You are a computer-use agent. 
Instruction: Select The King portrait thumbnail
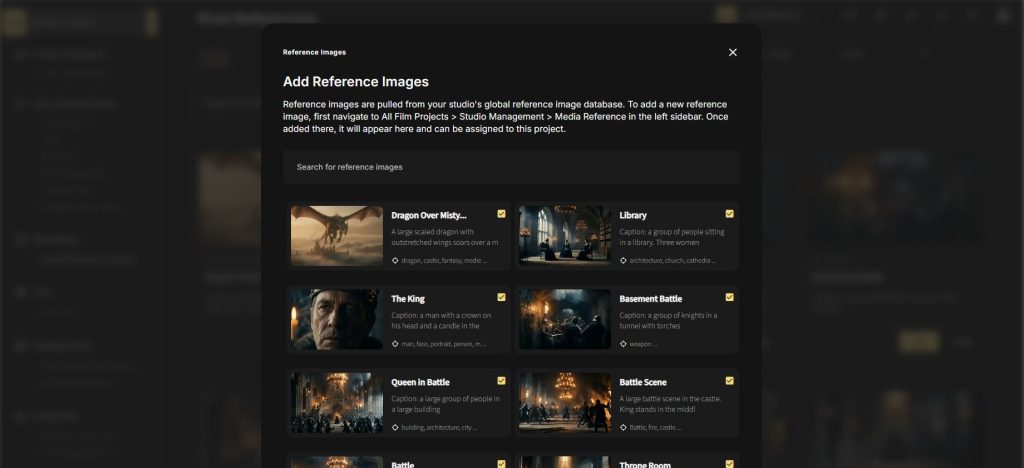(337, 319)
